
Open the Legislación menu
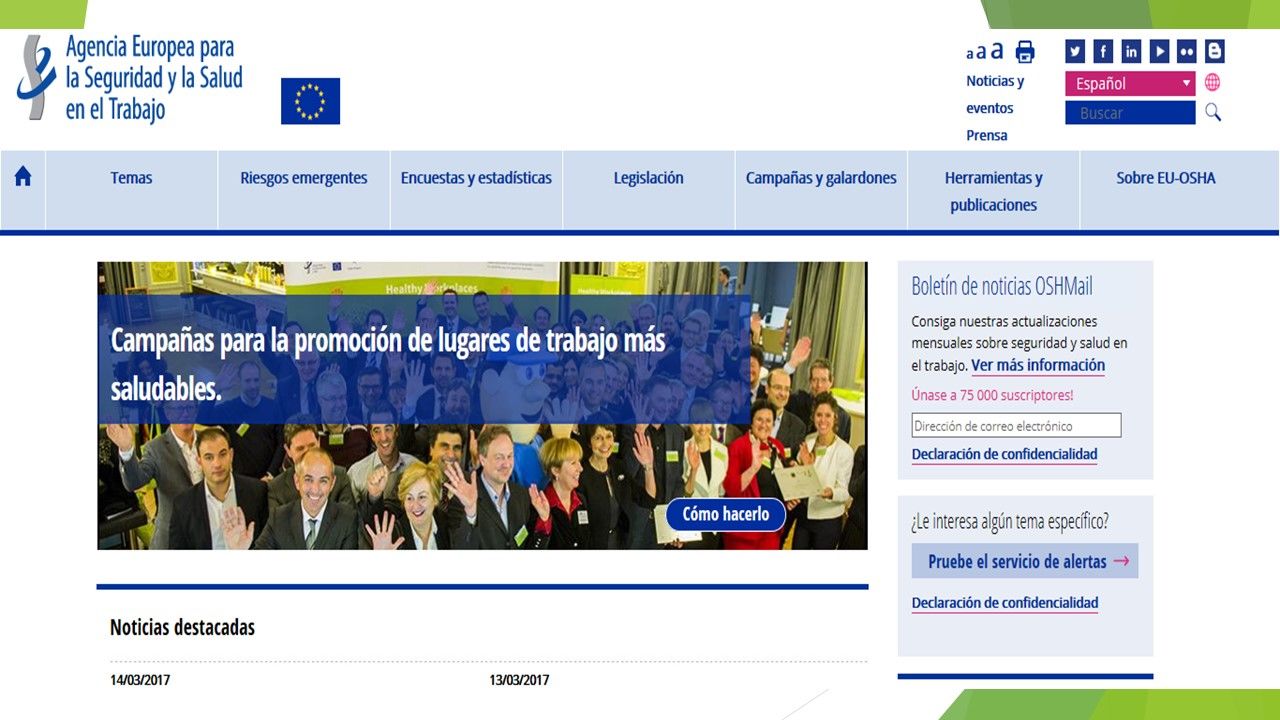[649, 178]
